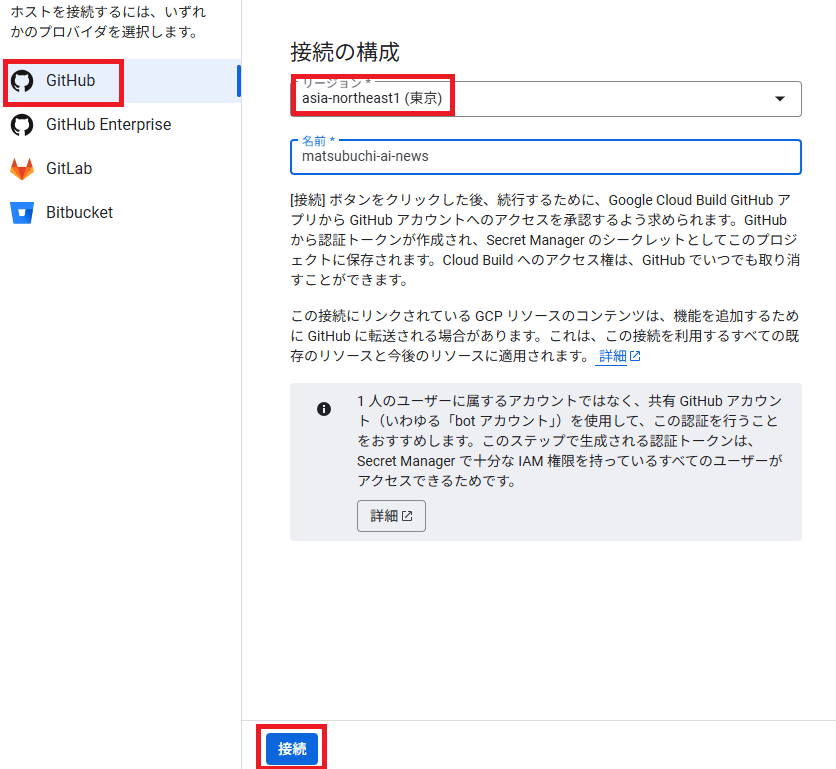The height and width of the screenshot is (769, 836).
Task: Click the text ホストを接続するには、いずれかのプロバイダを選択します
Action: point(108,22)
